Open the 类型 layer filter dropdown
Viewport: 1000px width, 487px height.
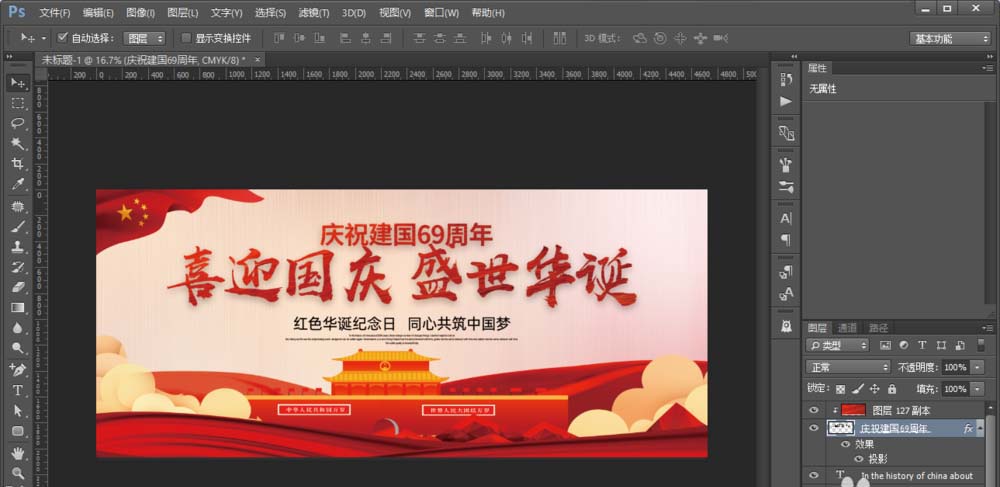[837, 345]
